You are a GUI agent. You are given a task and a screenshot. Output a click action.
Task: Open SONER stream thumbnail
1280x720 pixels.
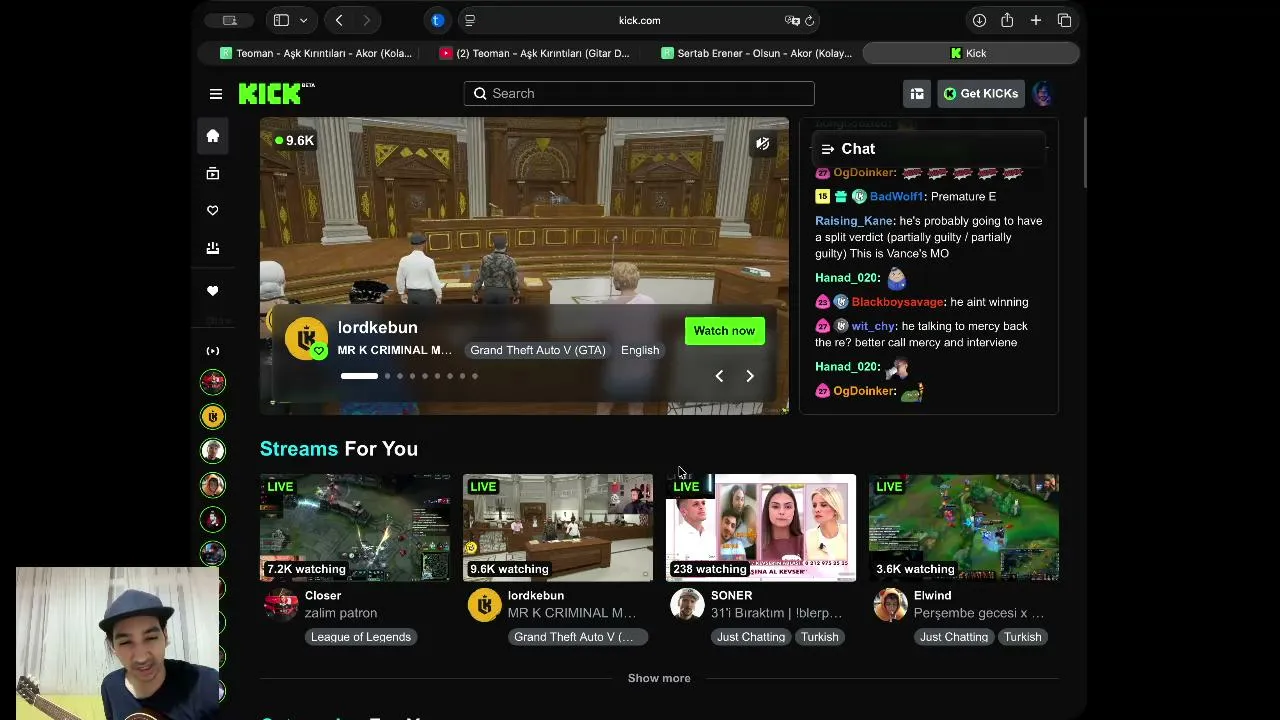pyautogui.click(x=761, y=527)
